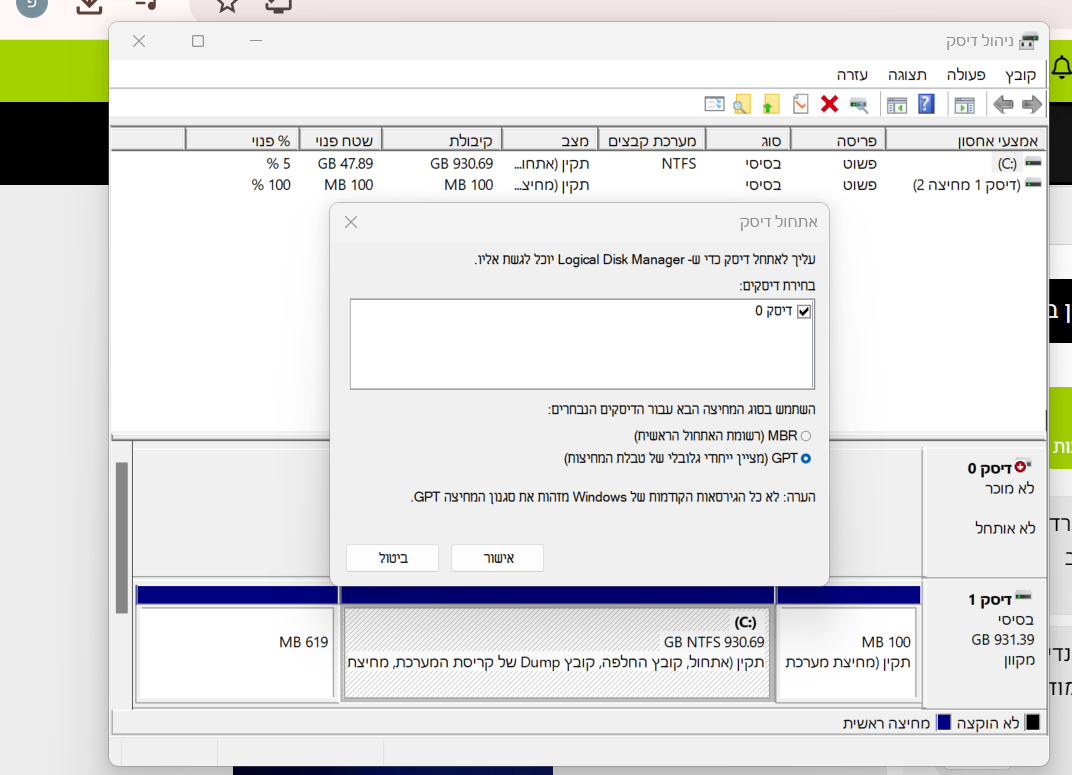Click the vertical scrollbar in the disk pane
The width and height of the screenshot is (1072, 775).
click(122, 539)
